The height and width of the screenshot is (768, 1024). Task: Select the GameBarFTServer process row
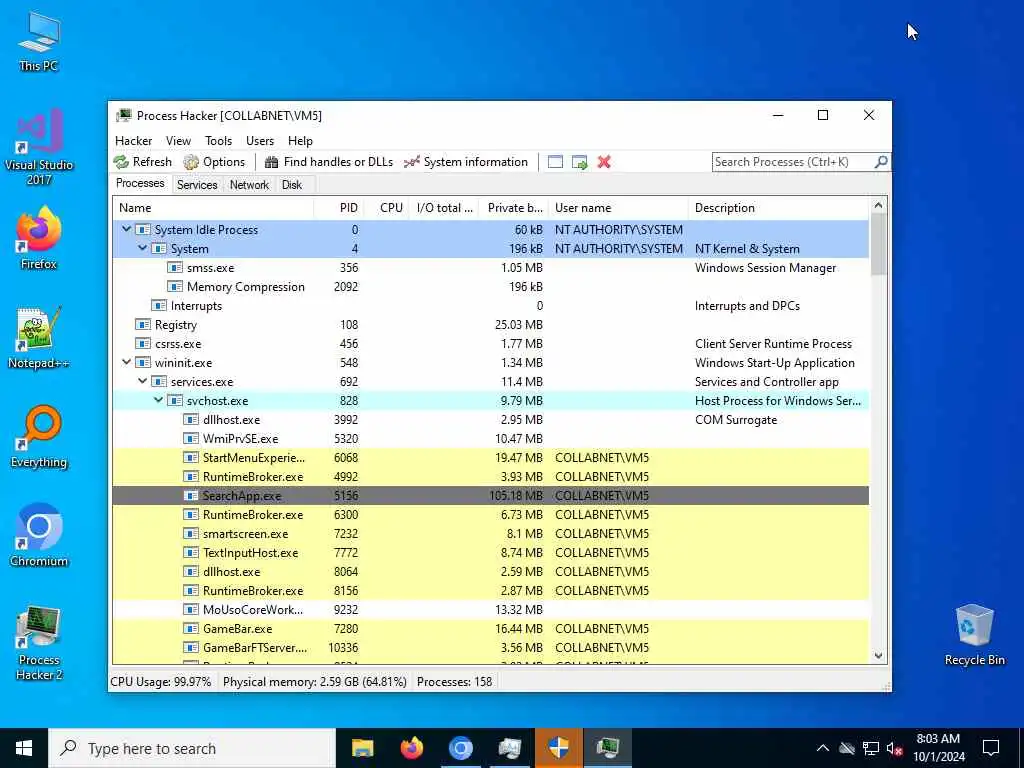point(490,647)
